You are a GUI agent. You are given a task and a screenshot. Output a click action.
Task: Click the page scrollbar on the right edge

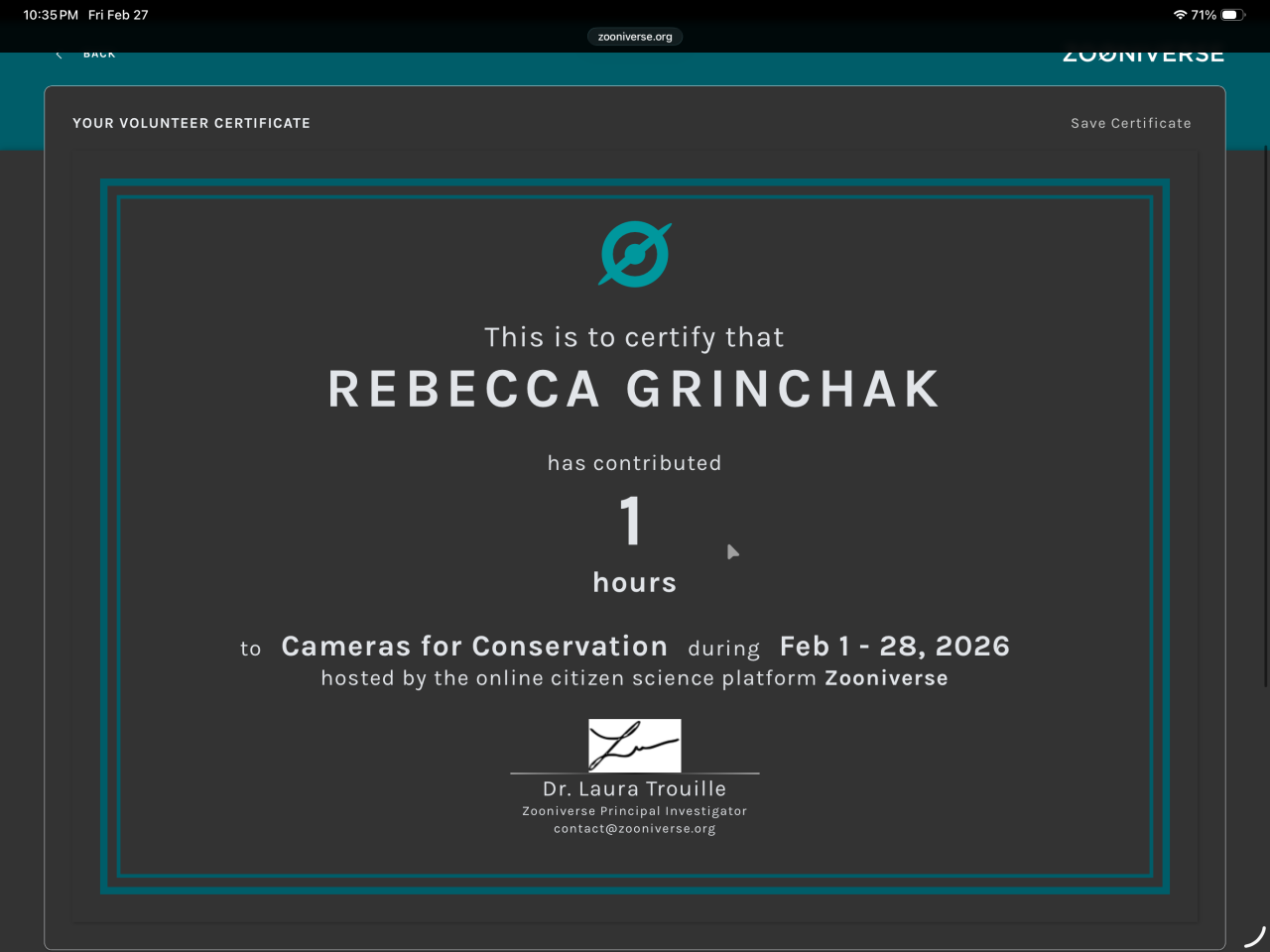click(1265, 416)
